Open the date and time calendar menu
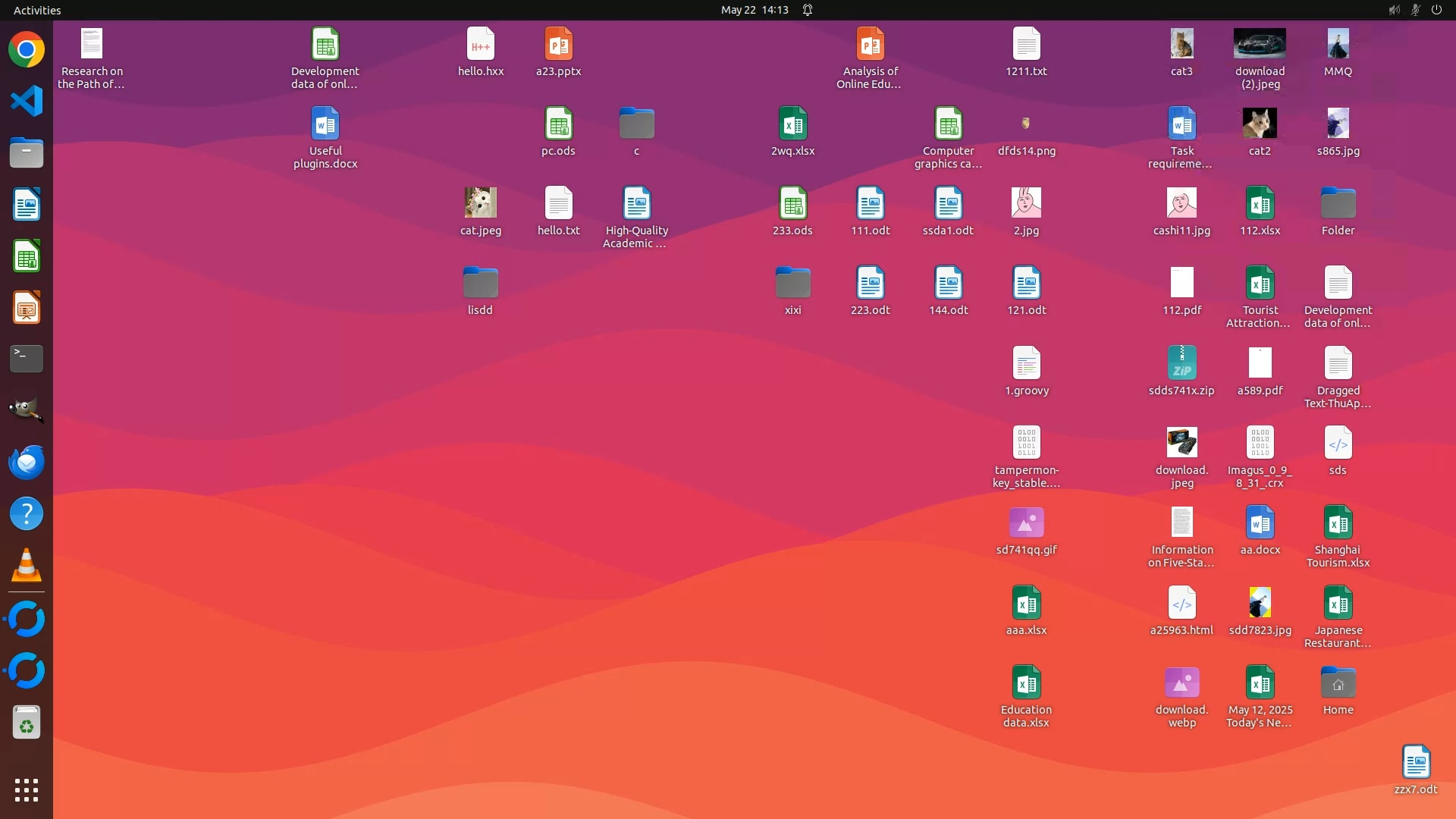Viewport: 1456px width, 819px height. coord(754,10)
